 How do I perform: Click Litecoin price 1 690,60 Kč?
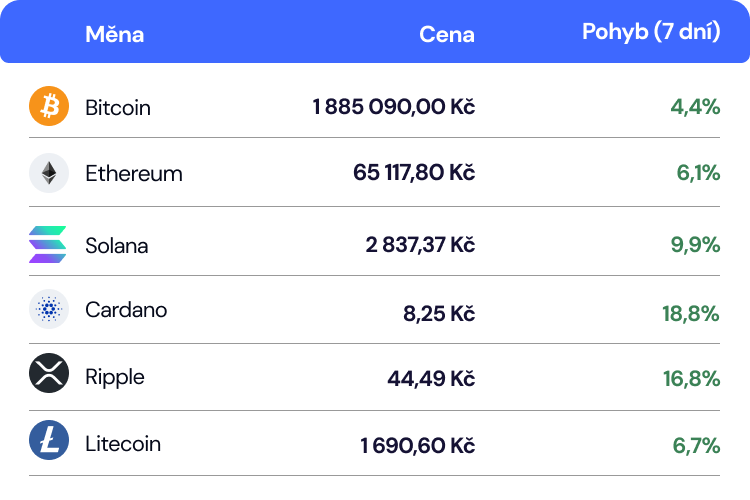(417, 445)
